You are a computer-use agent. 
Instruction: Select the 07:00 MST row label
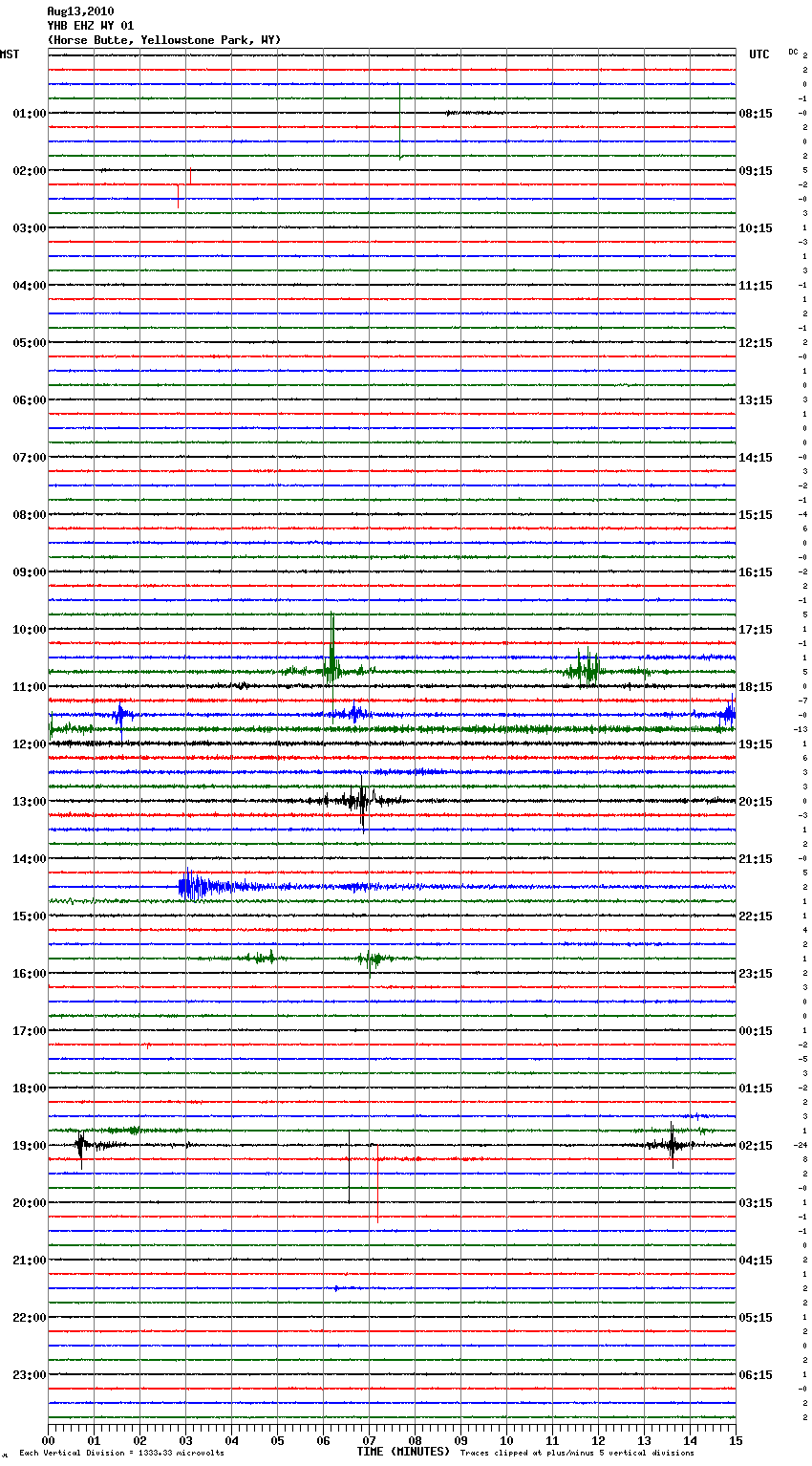coord(30,458)
